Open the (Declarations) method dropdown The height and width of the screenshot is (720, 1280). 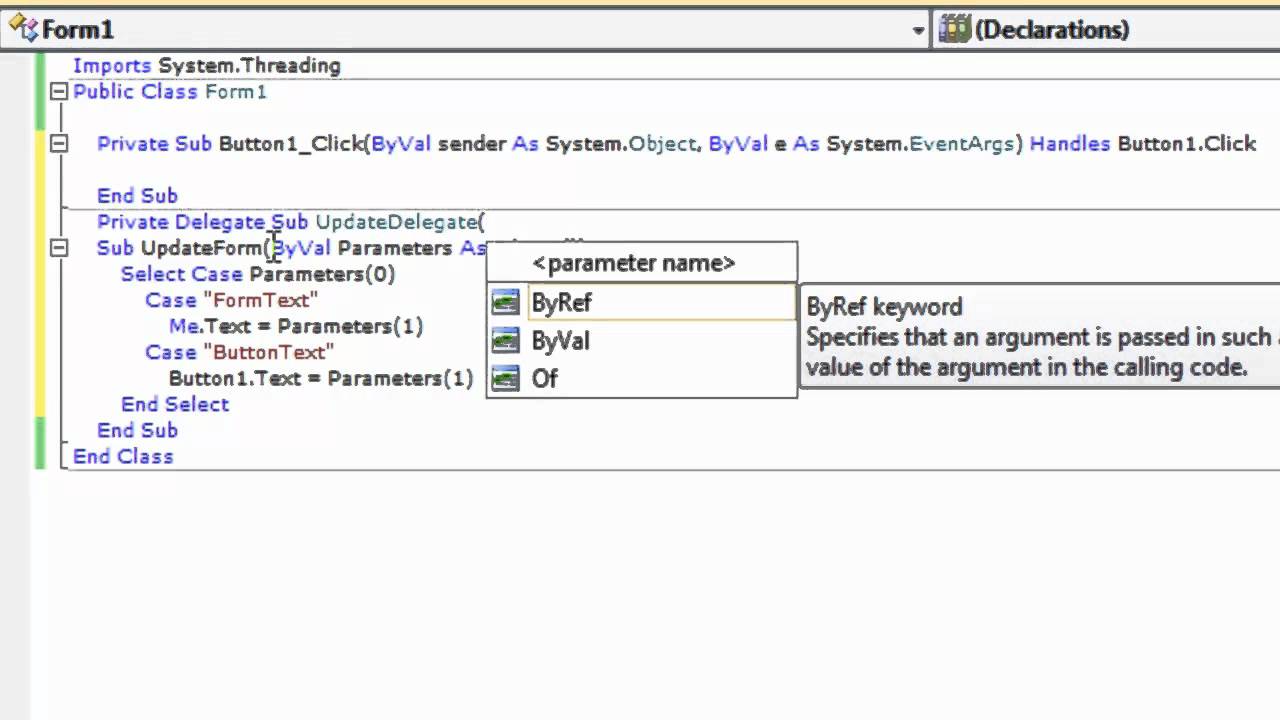coord(1107,30)
